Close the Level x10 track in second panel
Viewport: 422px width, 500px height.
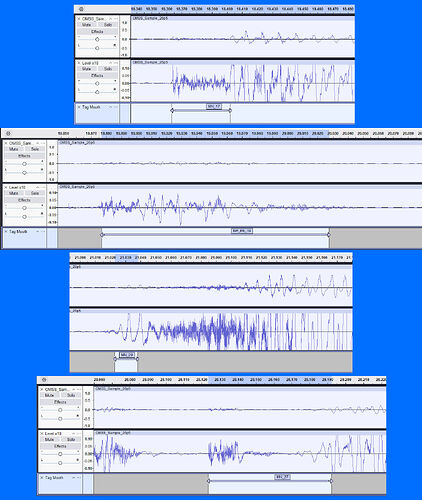point(6,187)
